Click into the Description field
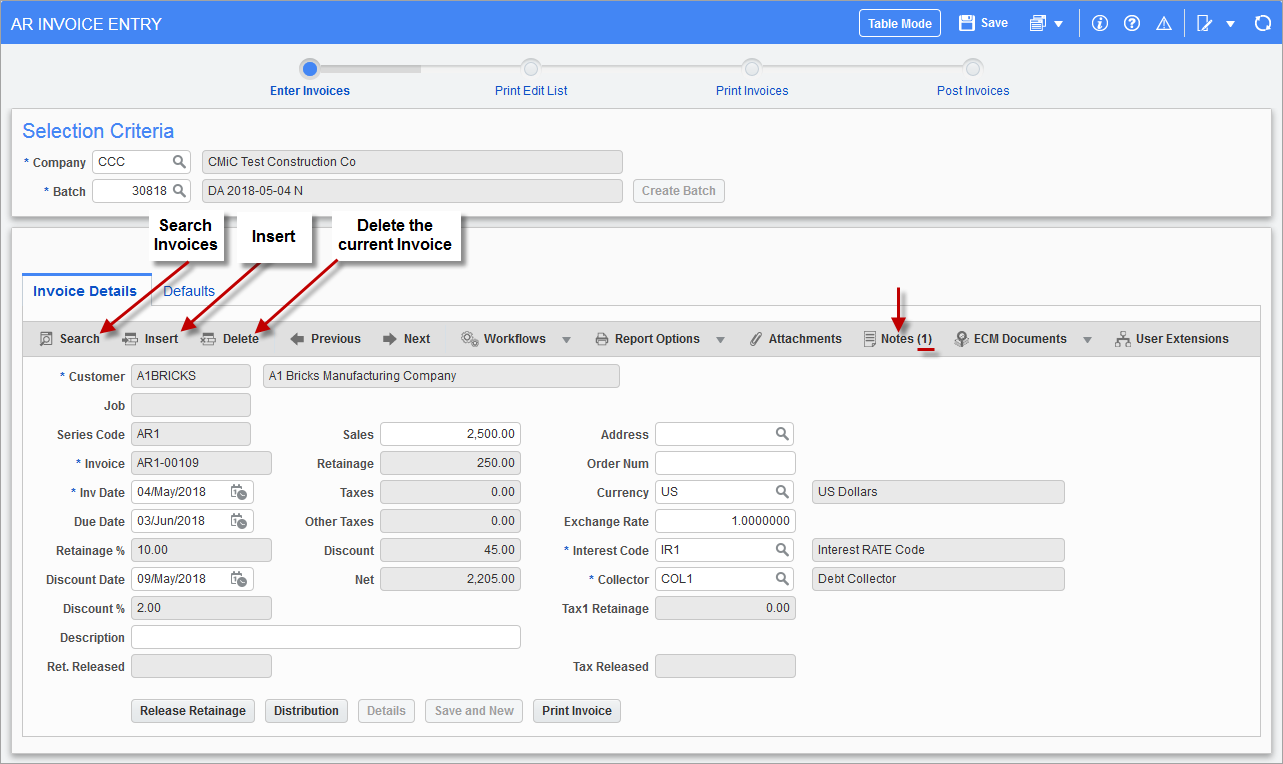Viewport: 1283px width, 764px height. click(326, 637)
